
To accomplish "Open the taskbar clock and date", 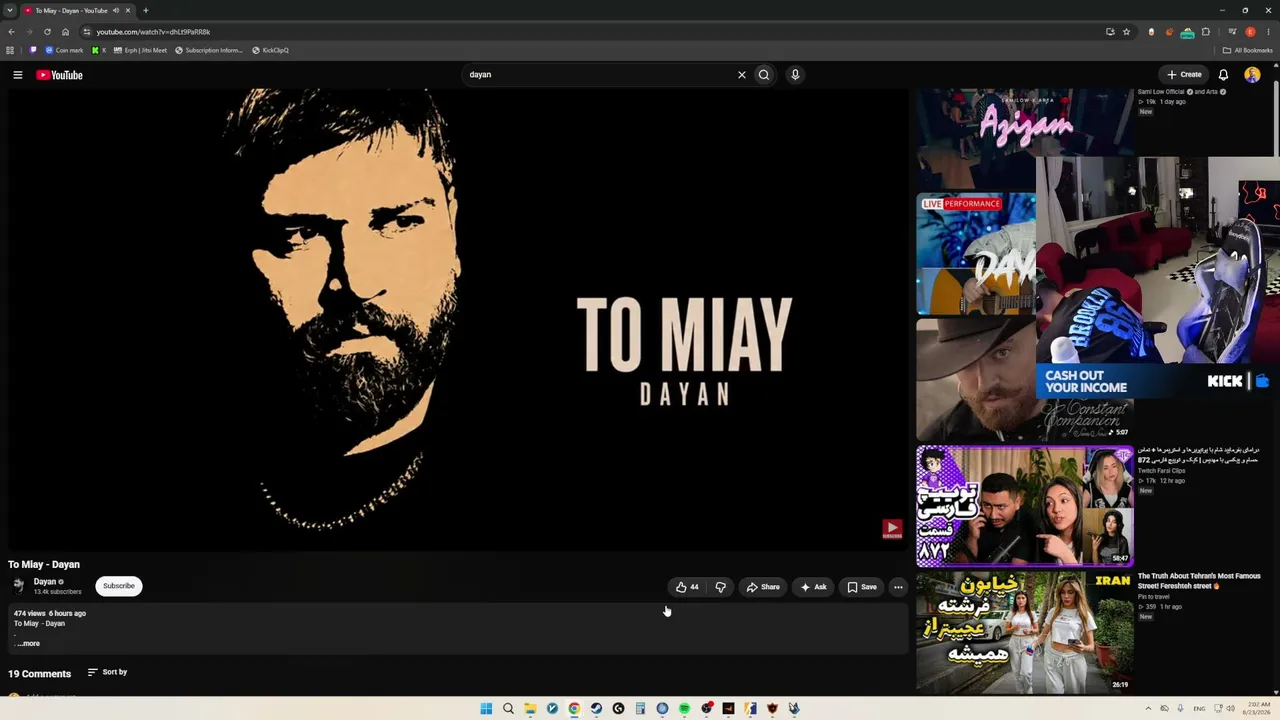I will pos(1258,708).
